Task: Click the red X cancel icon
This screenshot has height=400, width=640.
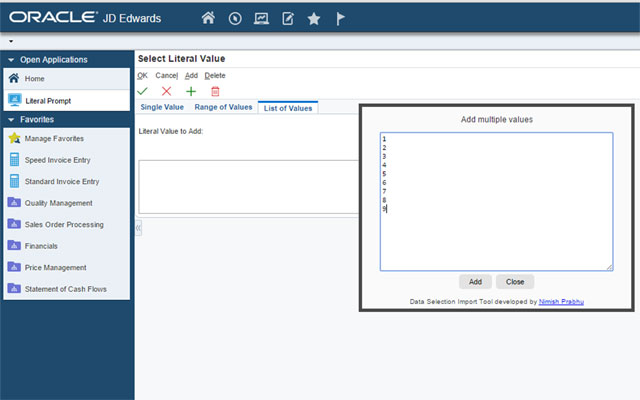Action: coord(167,91)
